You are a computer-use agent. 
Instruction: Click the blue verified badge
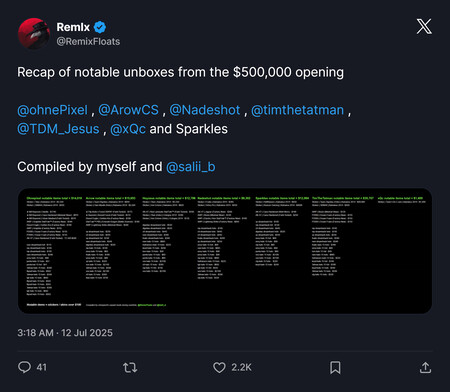tap(100, 27)
